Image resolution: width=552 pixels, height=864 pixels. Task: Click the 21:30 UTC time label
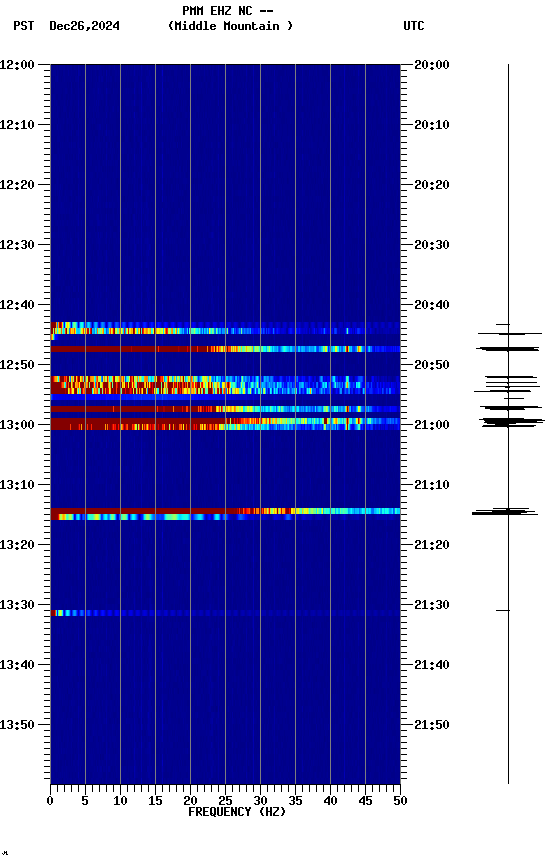(432, 605)
